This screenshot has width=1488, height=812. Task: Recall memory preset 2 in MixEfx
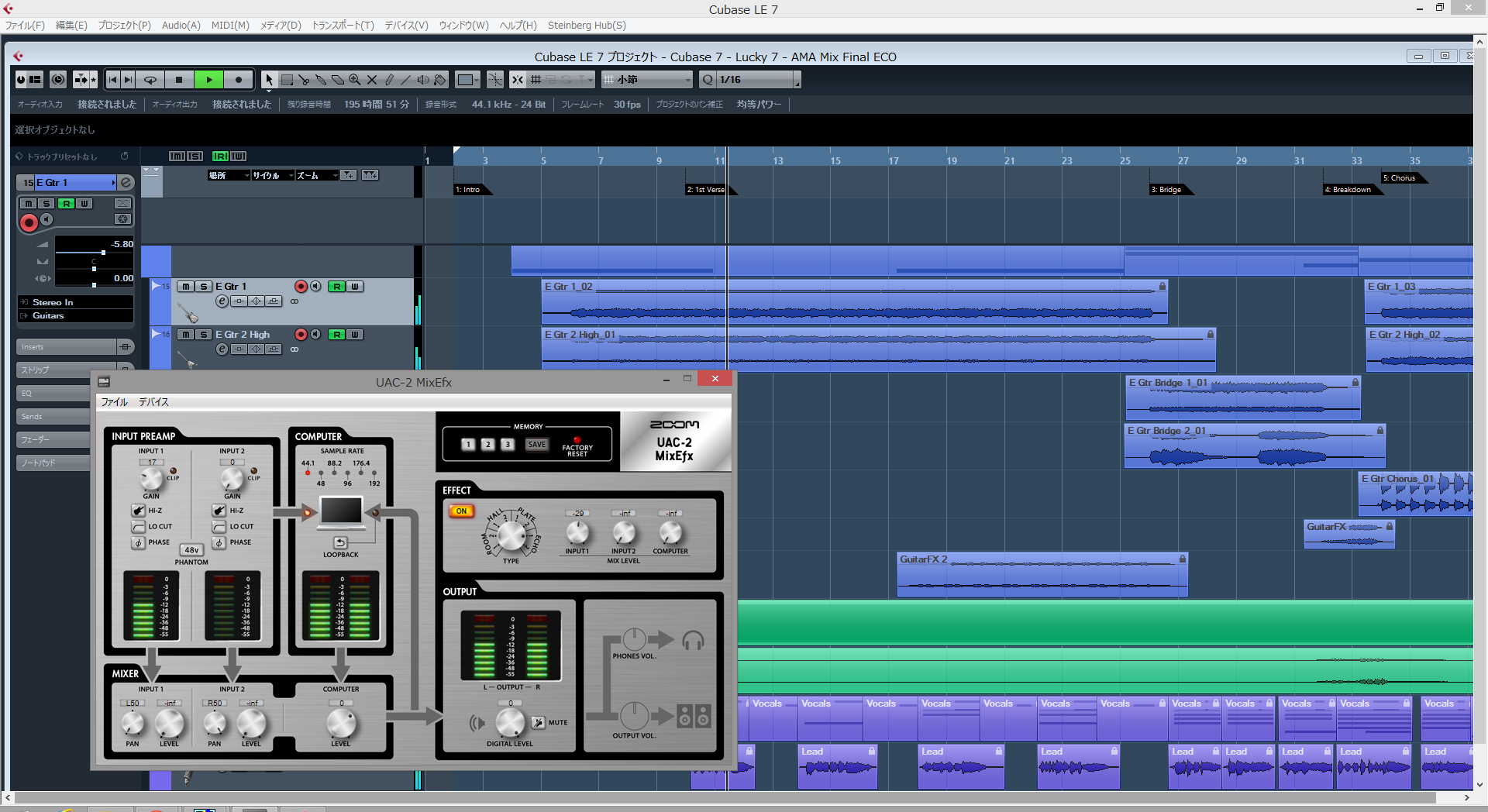487,445
